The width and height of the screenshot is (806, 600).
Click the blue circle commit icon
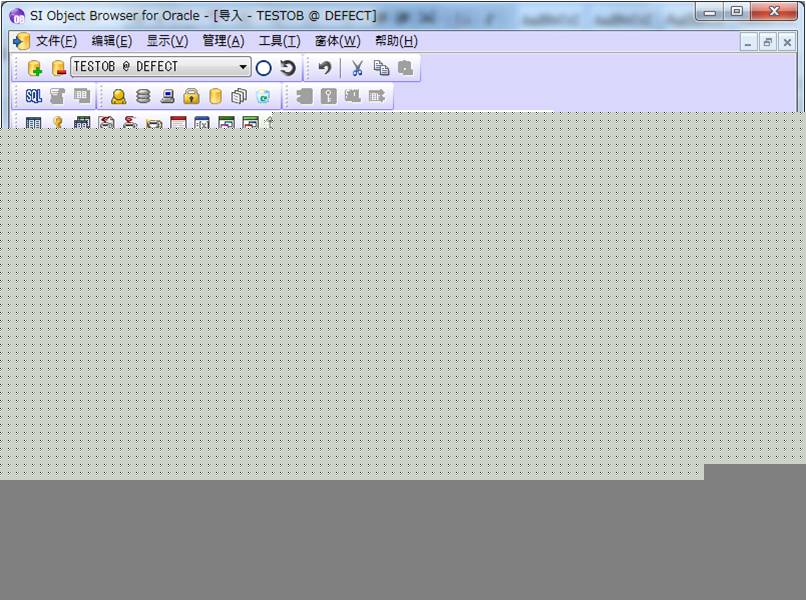[x=264, y=68]
